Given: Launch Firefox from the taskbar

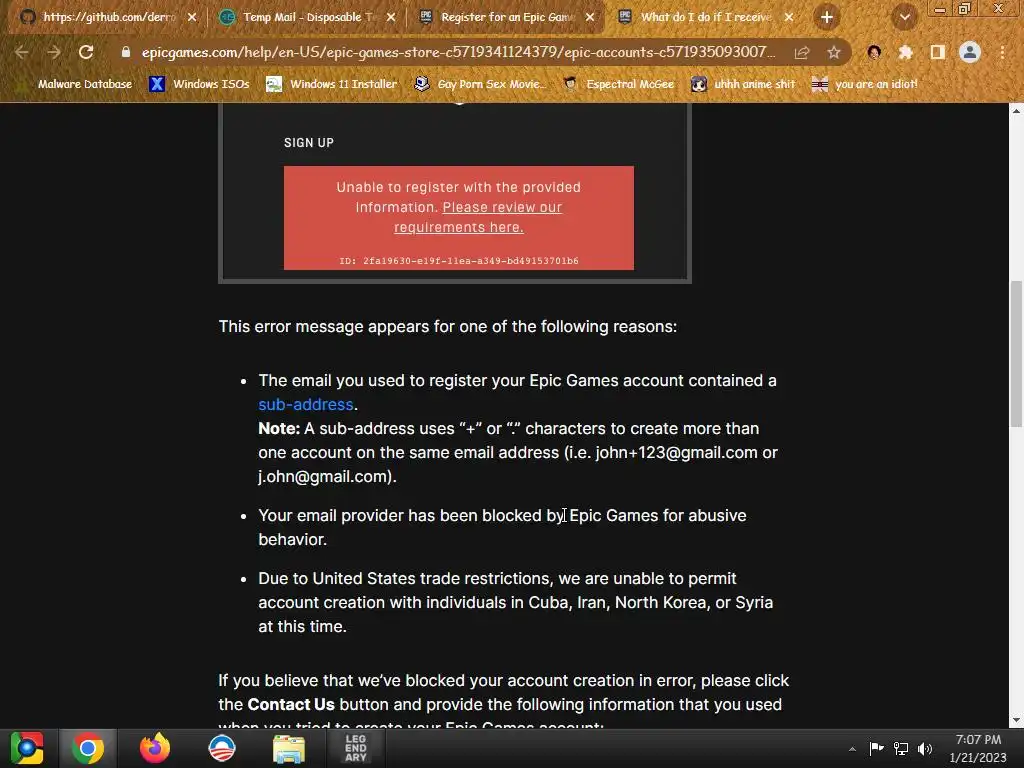Looking at the screenshot, I should coord(155,748).
